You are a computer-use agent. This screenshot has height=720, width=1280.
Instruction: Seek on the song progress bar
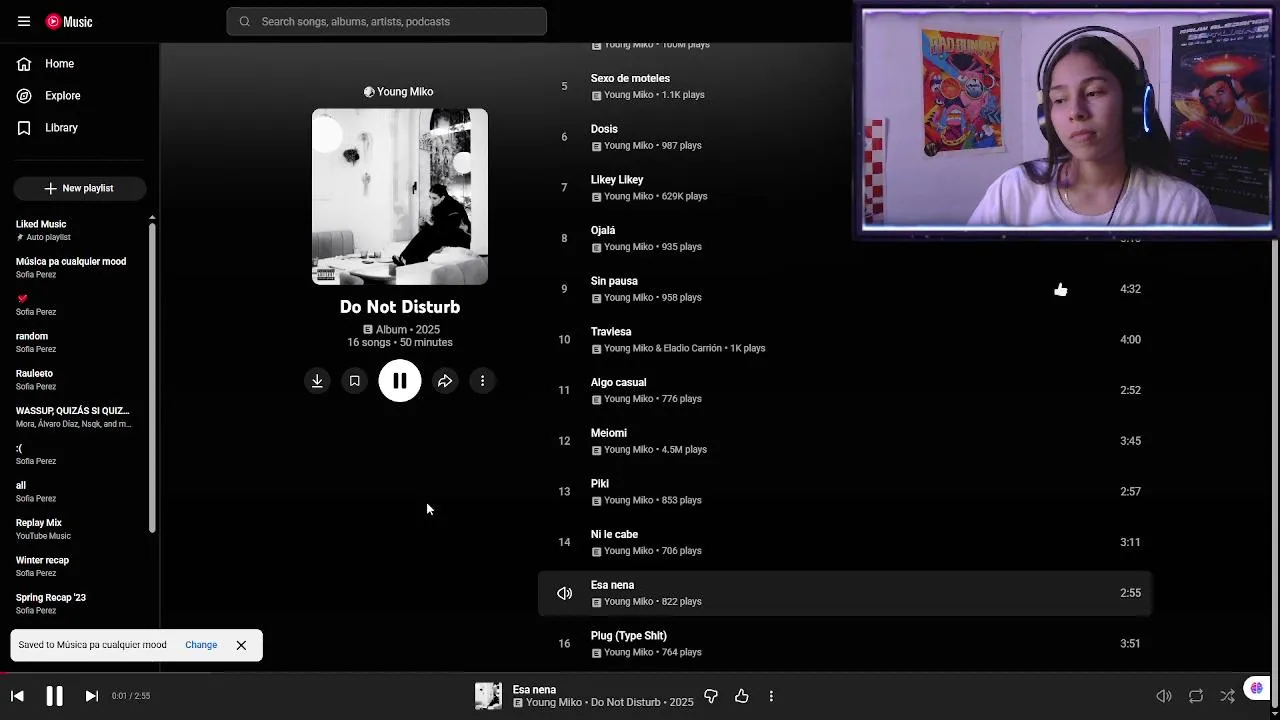coord(640,673)
